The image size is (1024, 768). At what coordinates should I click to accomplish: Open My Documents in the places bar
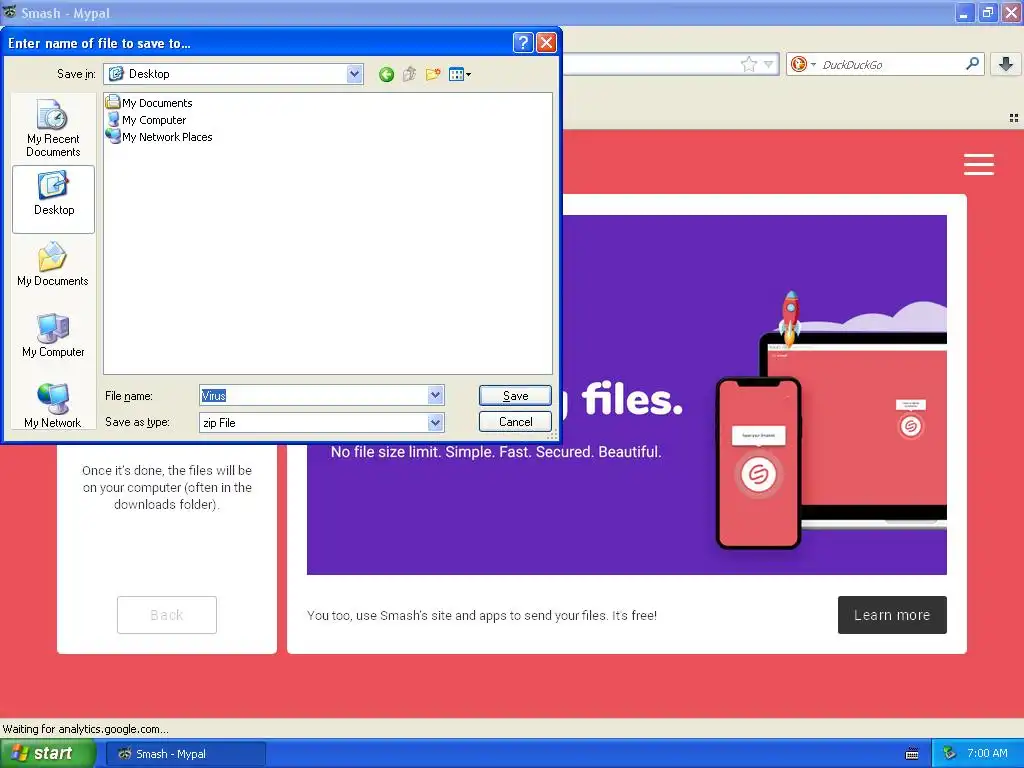53,265
